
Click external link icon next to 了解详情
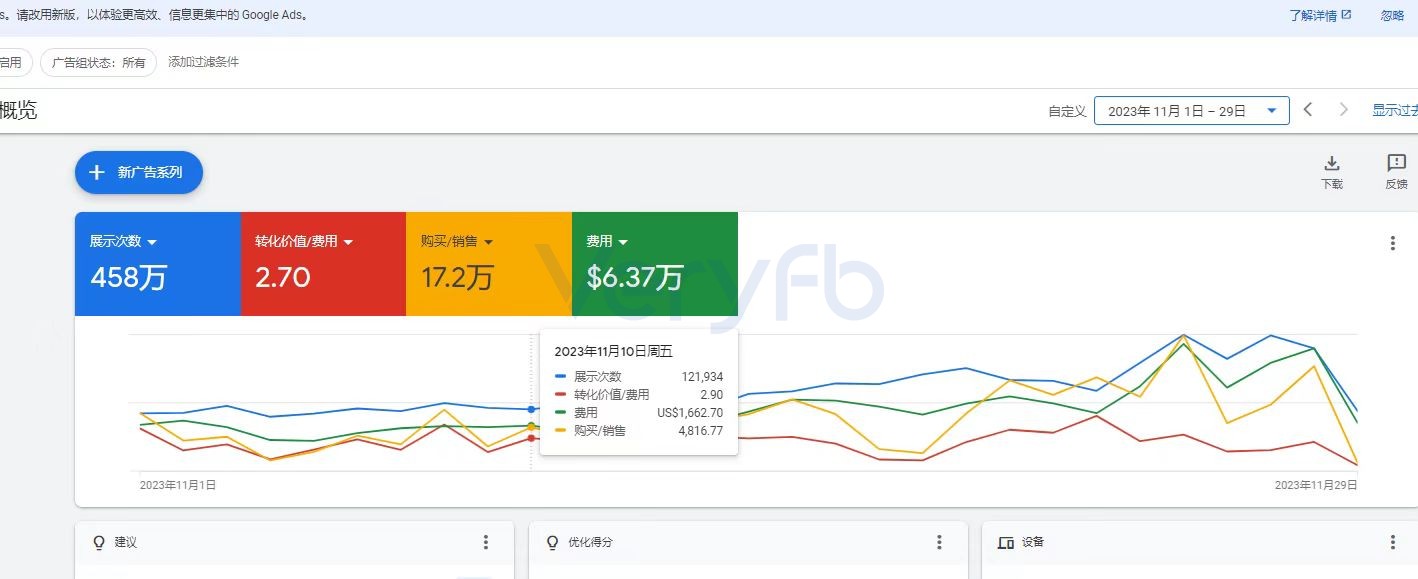(x=1346, y=15)
